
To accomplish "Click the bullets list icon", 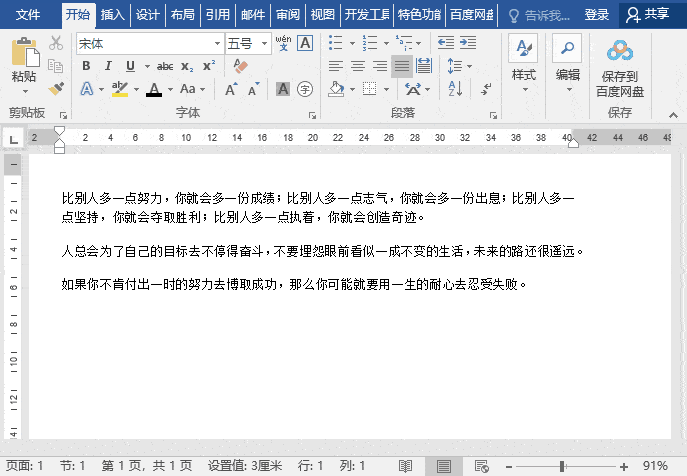I will (x=336, y=43).
